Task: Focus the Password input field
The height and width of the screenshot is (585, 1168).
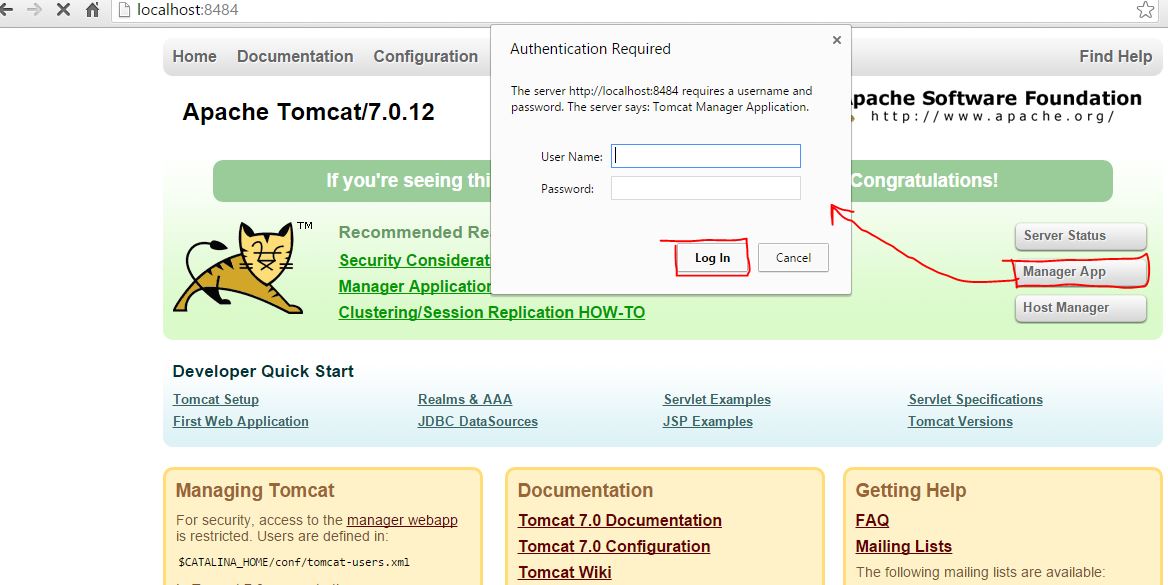Action: tap(706, 188)
